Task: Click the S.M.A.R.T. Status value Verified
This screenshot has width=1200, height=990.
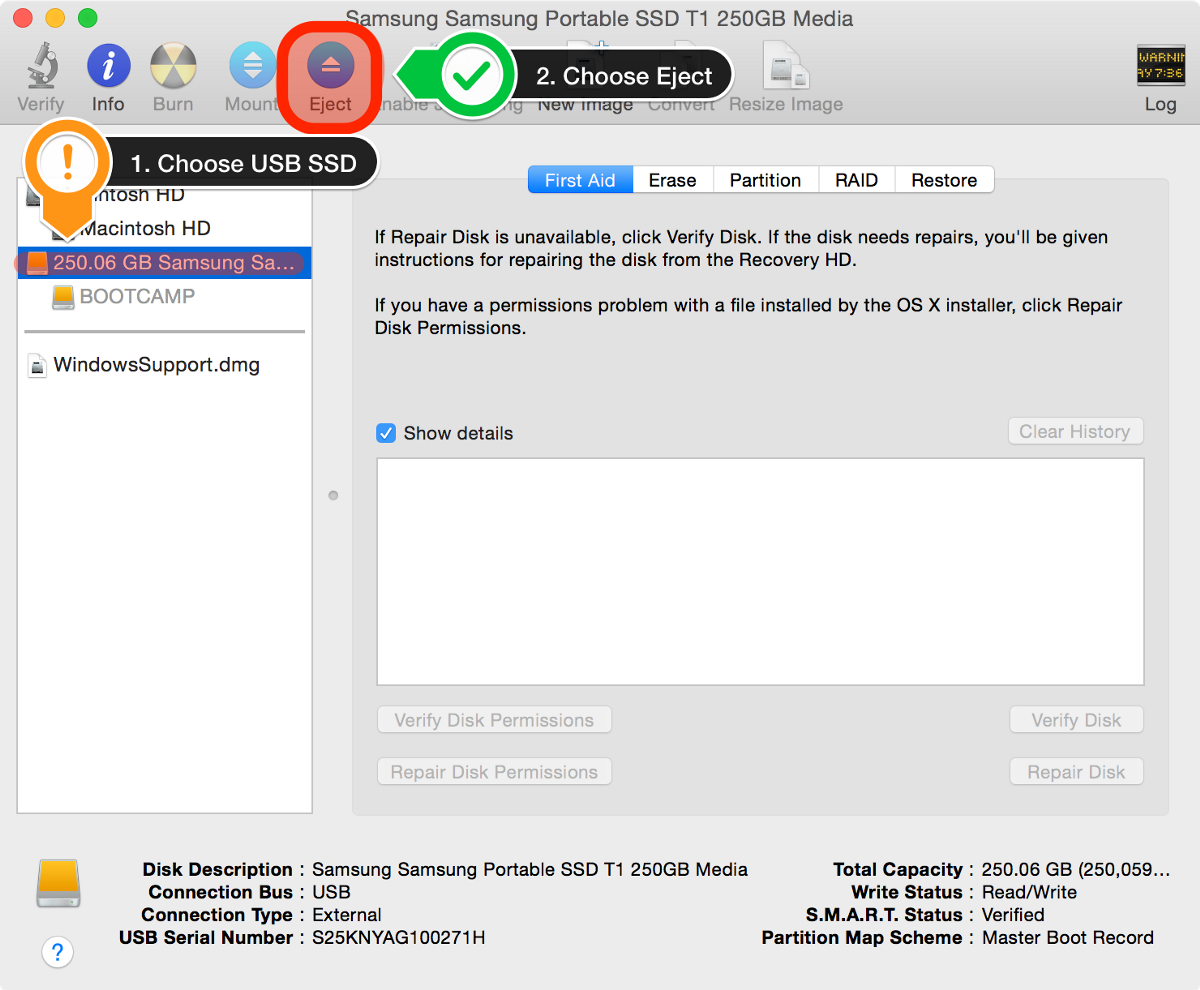Action: coord(1013,915)
